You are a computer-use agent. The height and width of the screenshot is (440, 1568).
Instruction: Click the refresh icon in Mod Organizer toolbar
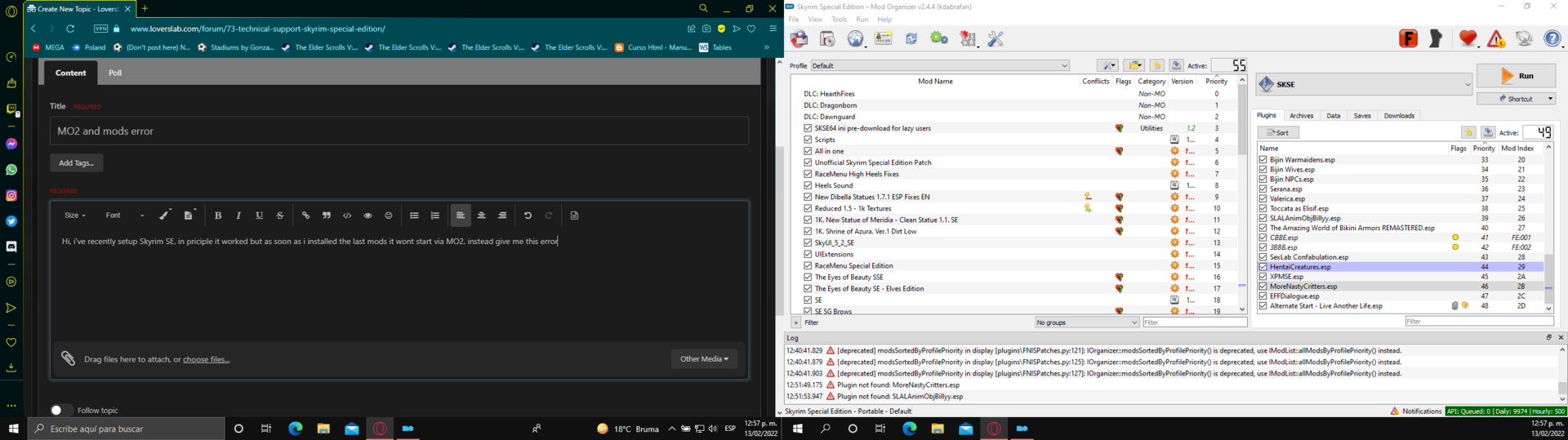click(x=911, y=38)
